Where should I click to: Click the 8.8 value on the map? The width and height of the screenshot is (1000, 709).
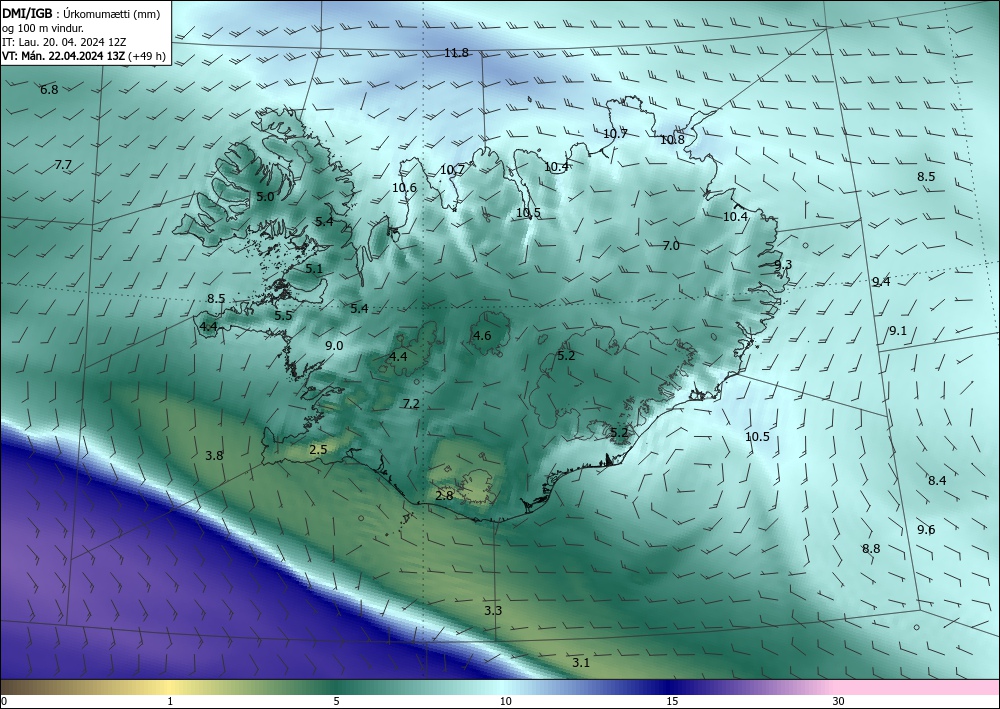(871, 549)
